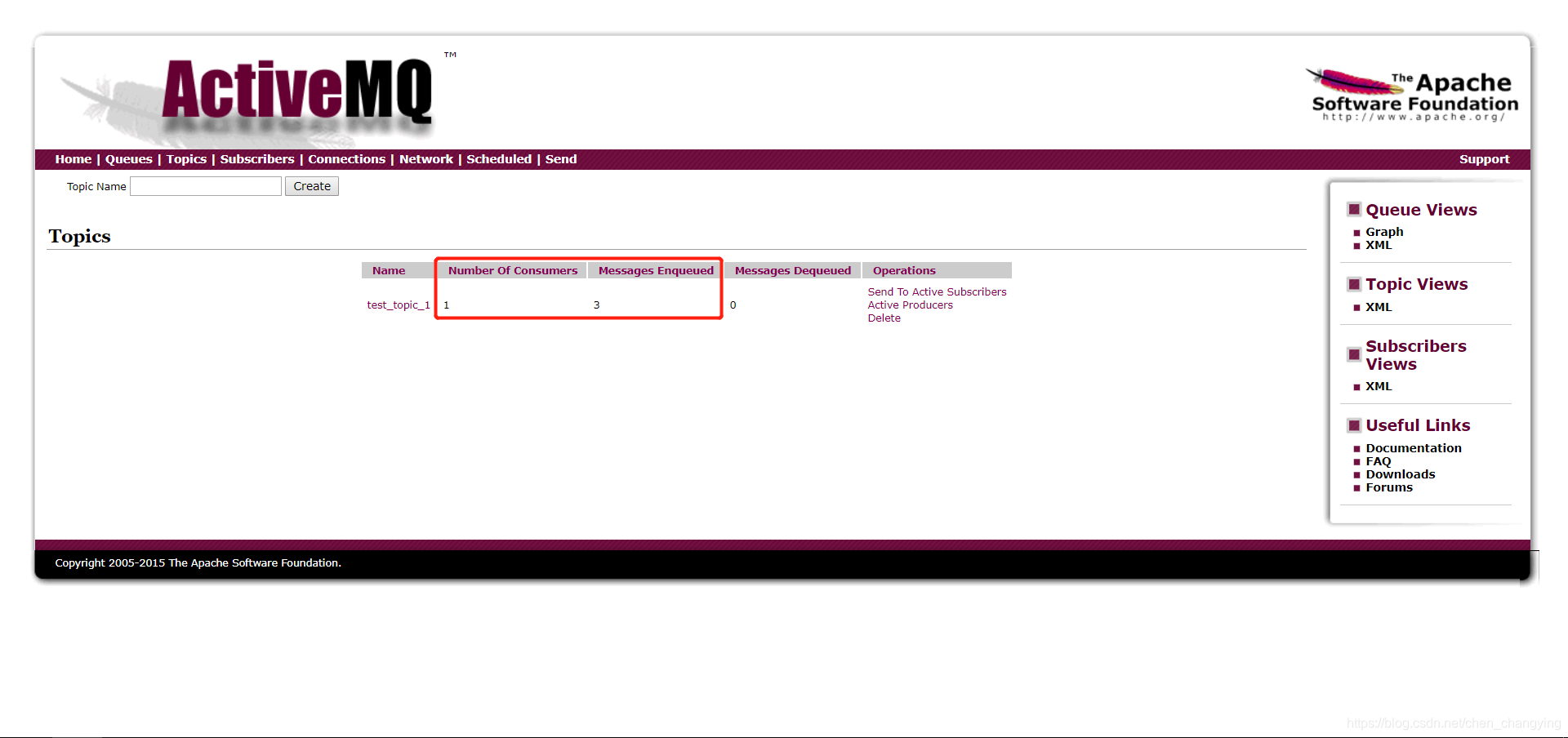Click Send To Active Subscribers
1568x738 pixels.
tap(937, 291)
